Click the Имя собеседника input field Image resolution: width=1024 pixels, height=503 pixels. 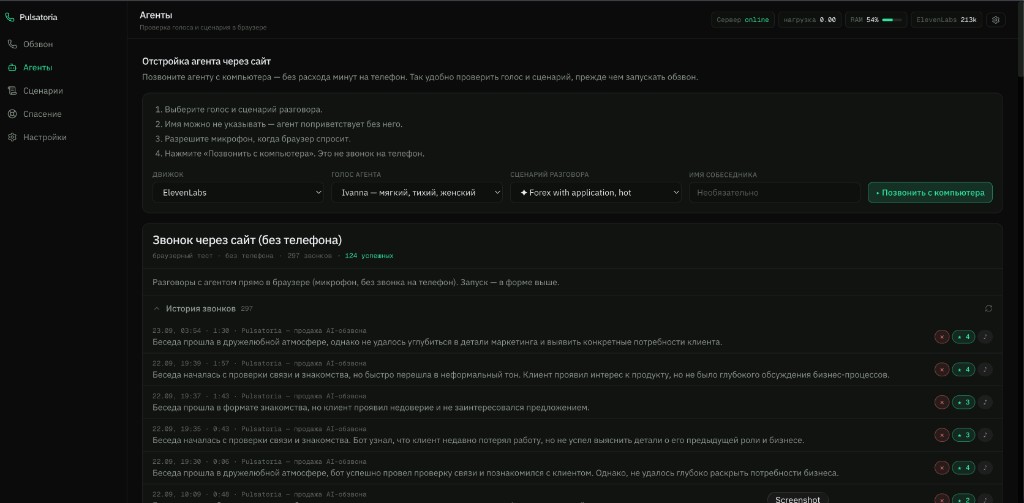[775, 193]
